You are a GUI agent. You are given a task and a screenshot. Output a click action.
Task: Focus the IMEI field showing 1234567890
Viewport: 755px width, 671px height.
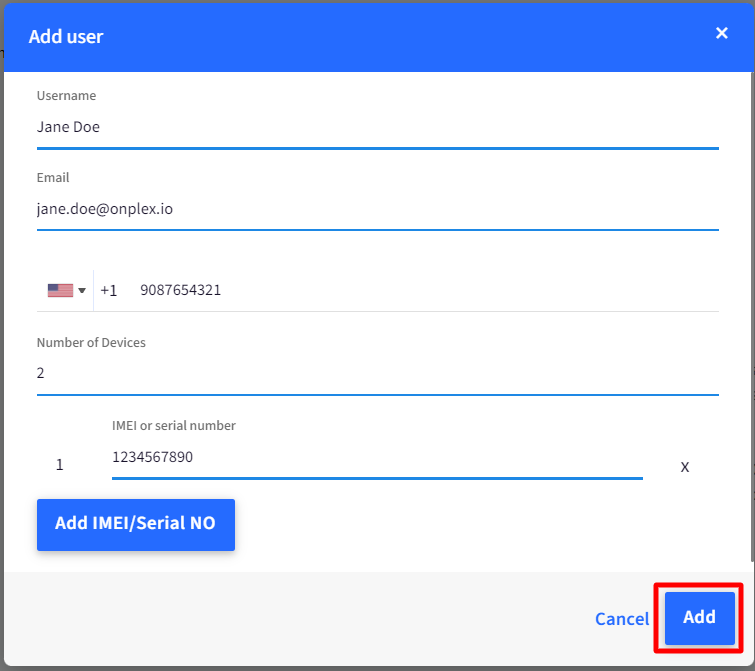(376, 458)
